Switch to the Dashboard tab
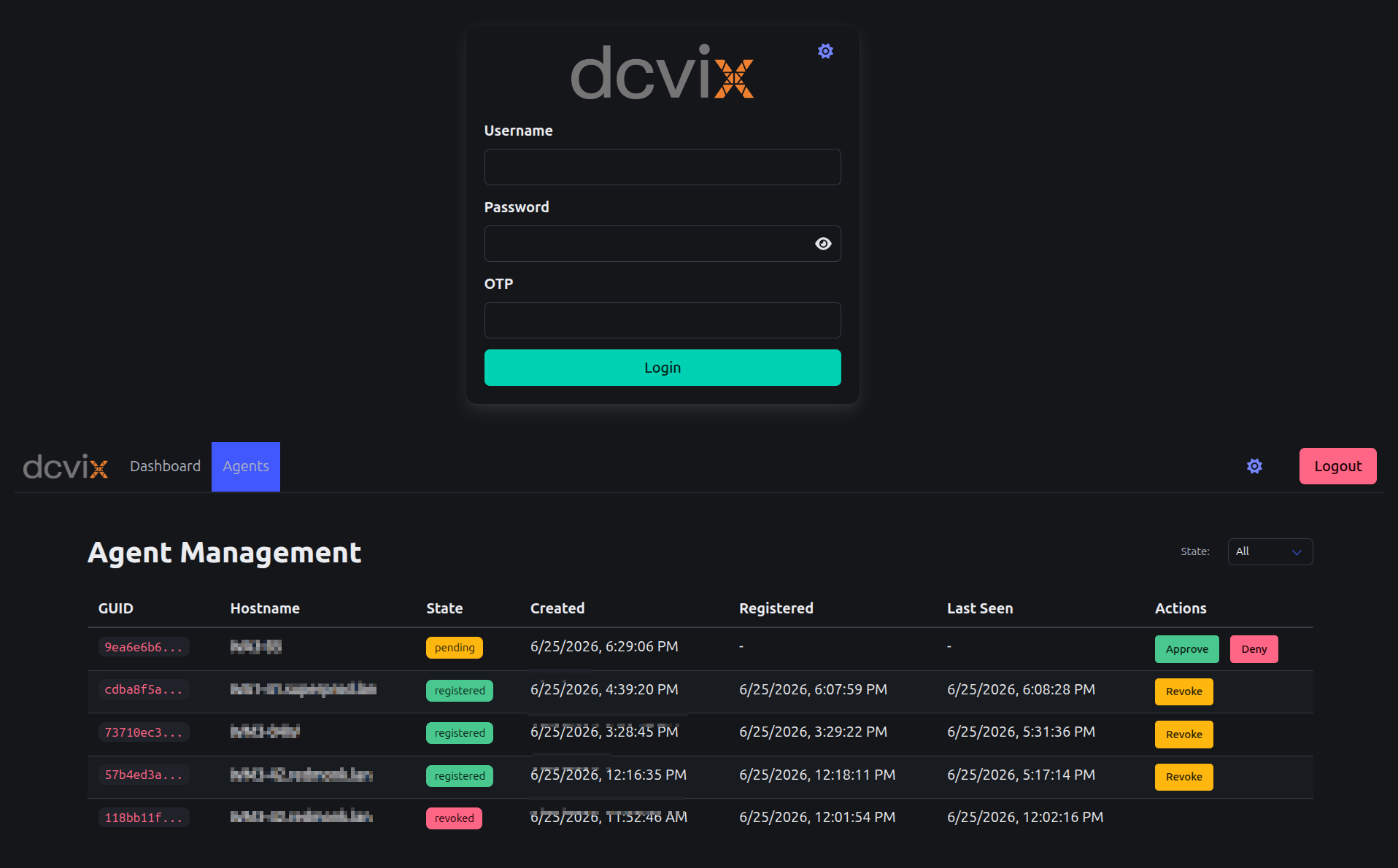Image resolution: width=1398 pixels, height=868 pixels. [165, 466]
